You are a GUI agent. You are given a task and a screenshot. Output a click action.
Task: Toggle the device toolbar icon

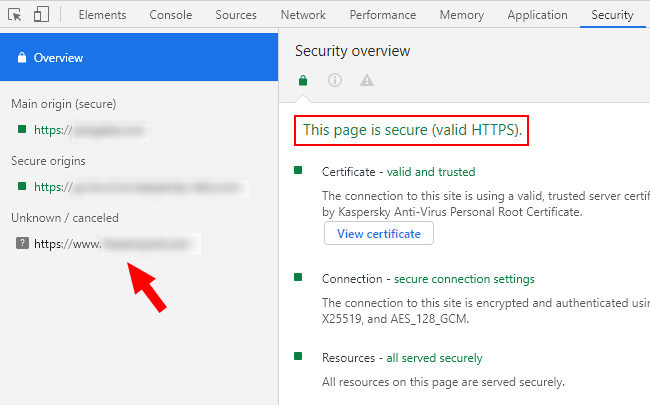[x=41, y=15]
